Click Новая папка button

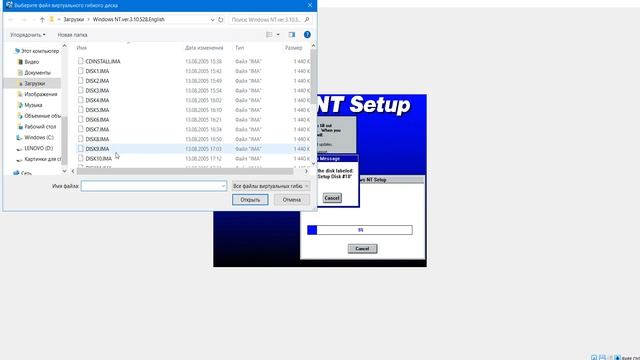72,35
